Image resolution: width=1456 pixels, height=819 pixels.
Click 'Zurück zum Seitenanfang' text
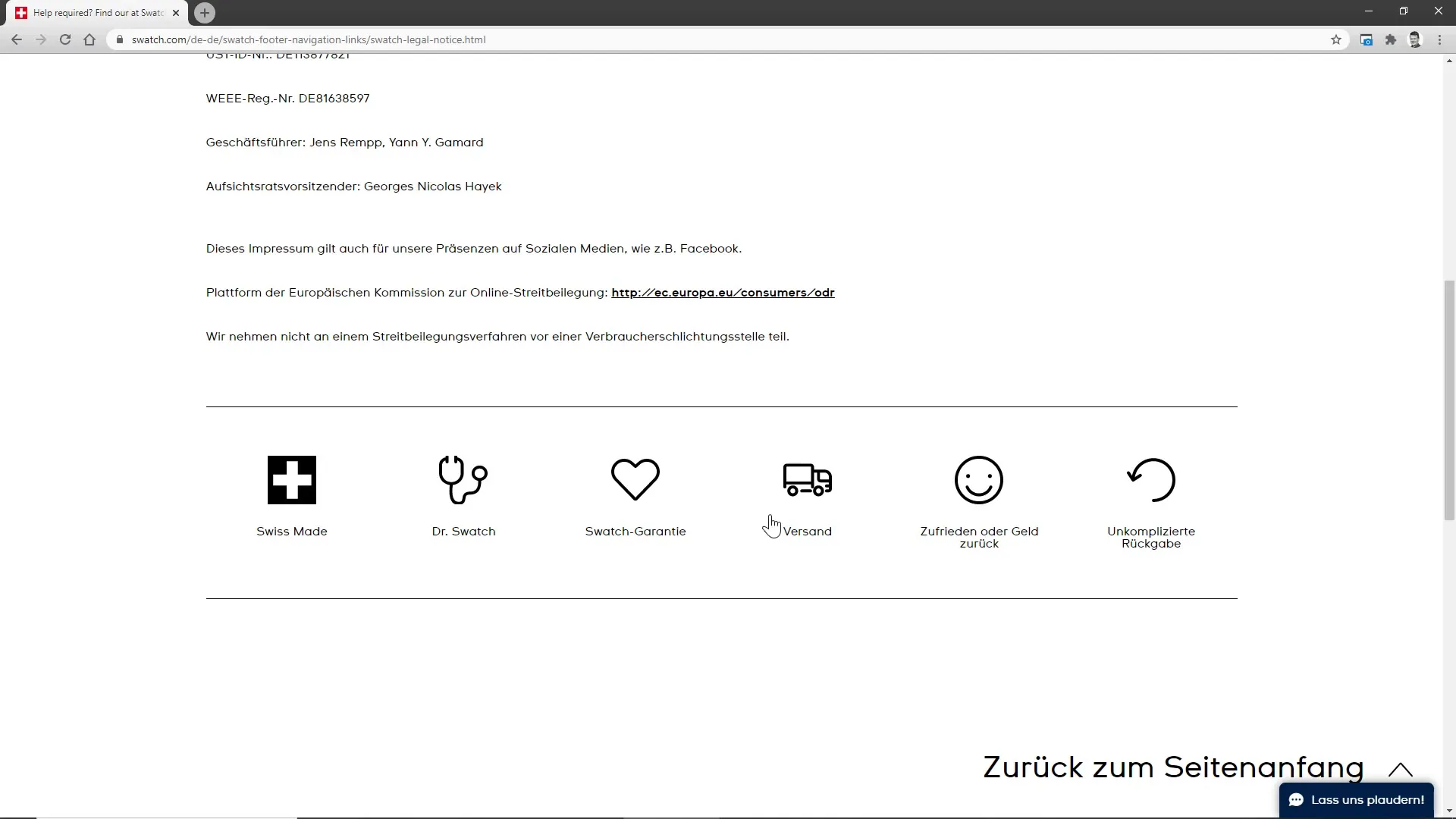1173,767
